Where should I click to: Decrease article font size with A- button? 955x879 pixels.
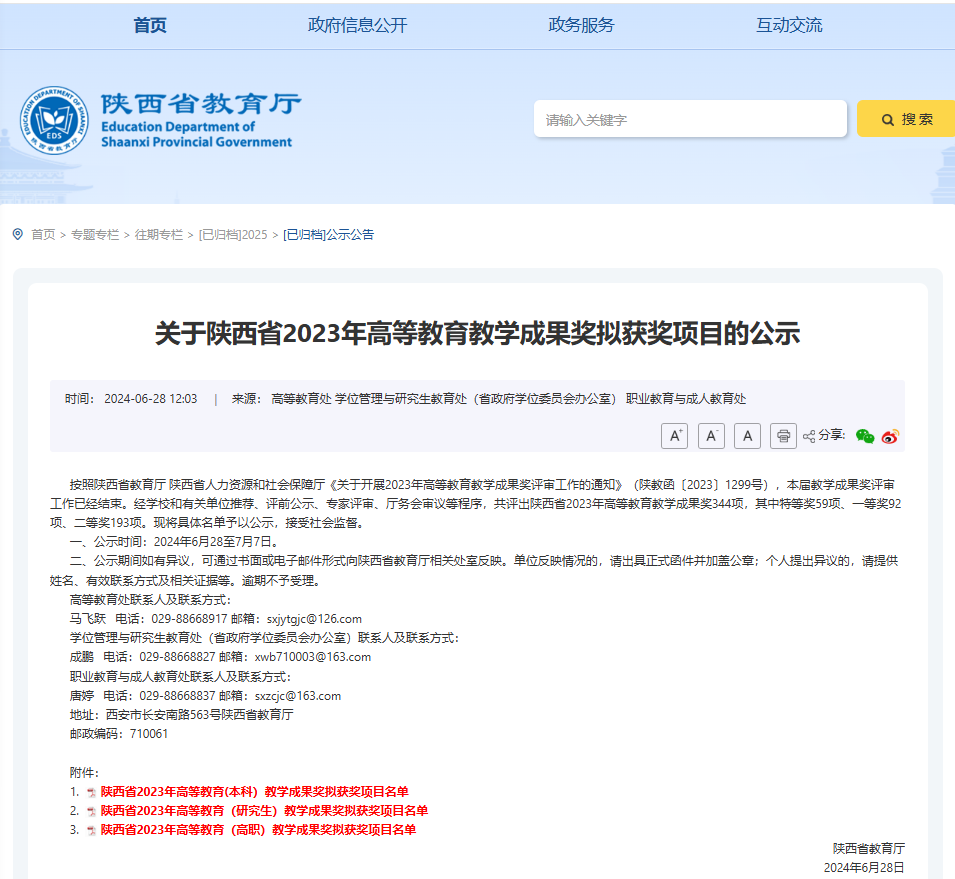(711, 436)
